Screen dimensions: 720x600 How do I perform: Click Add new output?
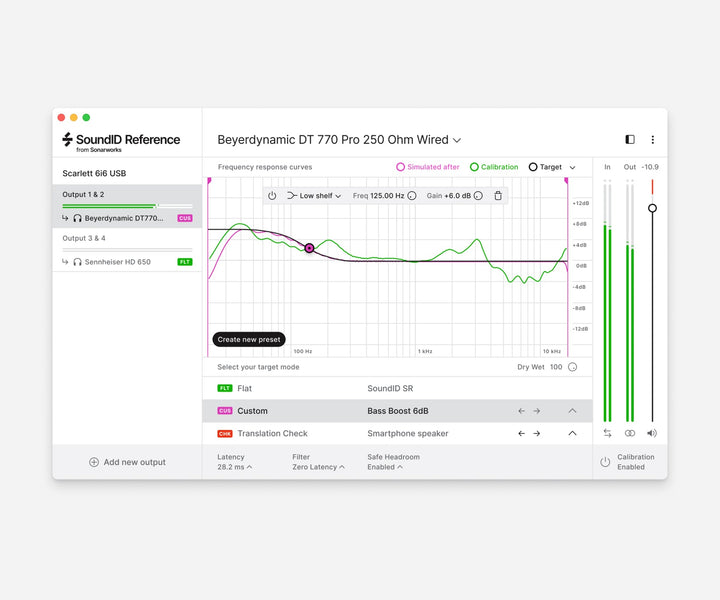127,462
